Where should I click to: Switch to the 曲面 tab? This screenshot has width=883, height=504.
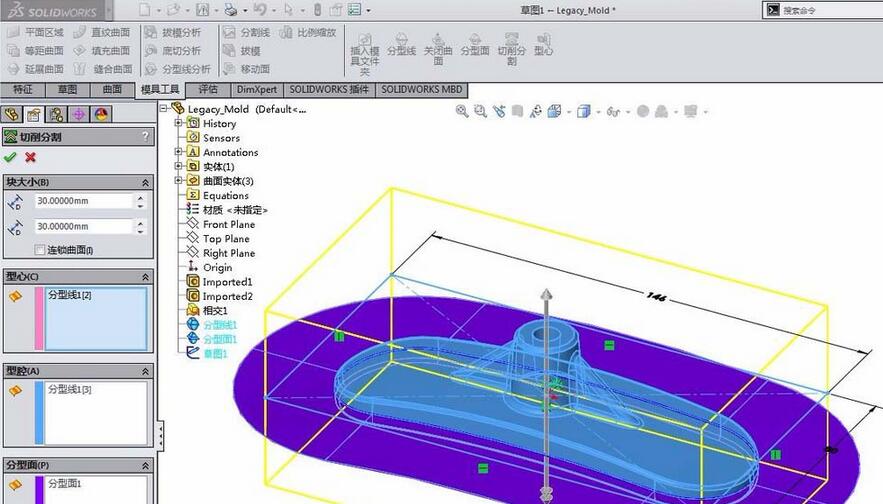pos(112,90)
